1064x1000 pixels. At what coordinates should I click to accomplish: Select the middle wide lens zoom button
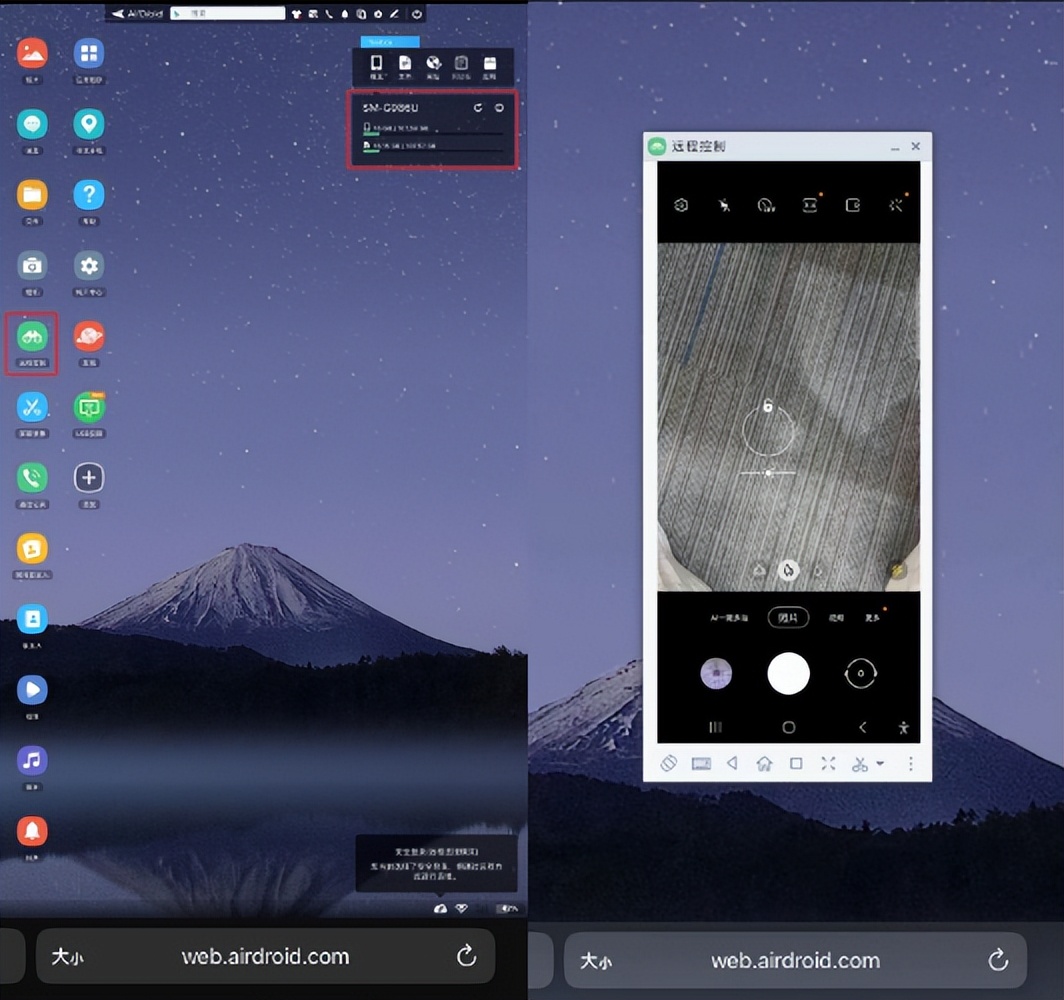(x=788, y=571)
